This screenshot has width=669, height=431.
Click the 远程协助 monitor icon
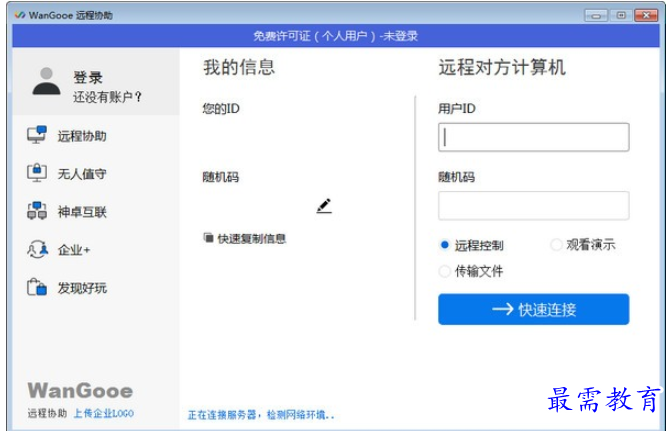[x=37, y=135]
